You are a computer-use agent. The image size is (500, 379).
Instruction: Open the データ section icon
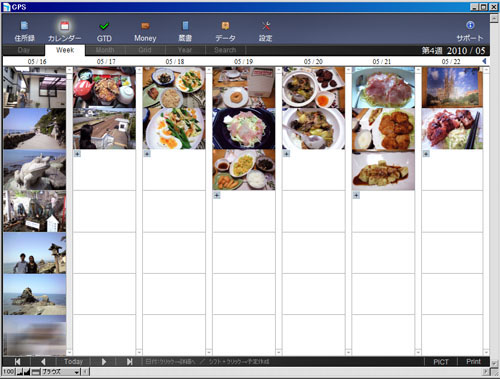tap(225, 26)
